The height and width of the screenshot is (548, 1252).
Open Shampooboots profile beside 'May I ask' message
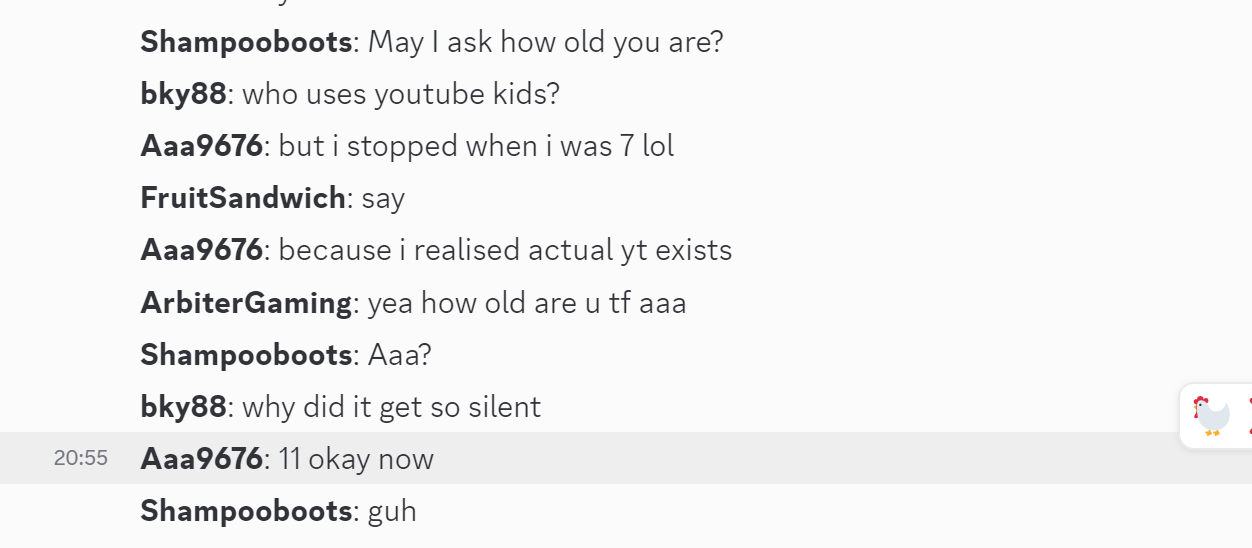click(x=246, y=42)
